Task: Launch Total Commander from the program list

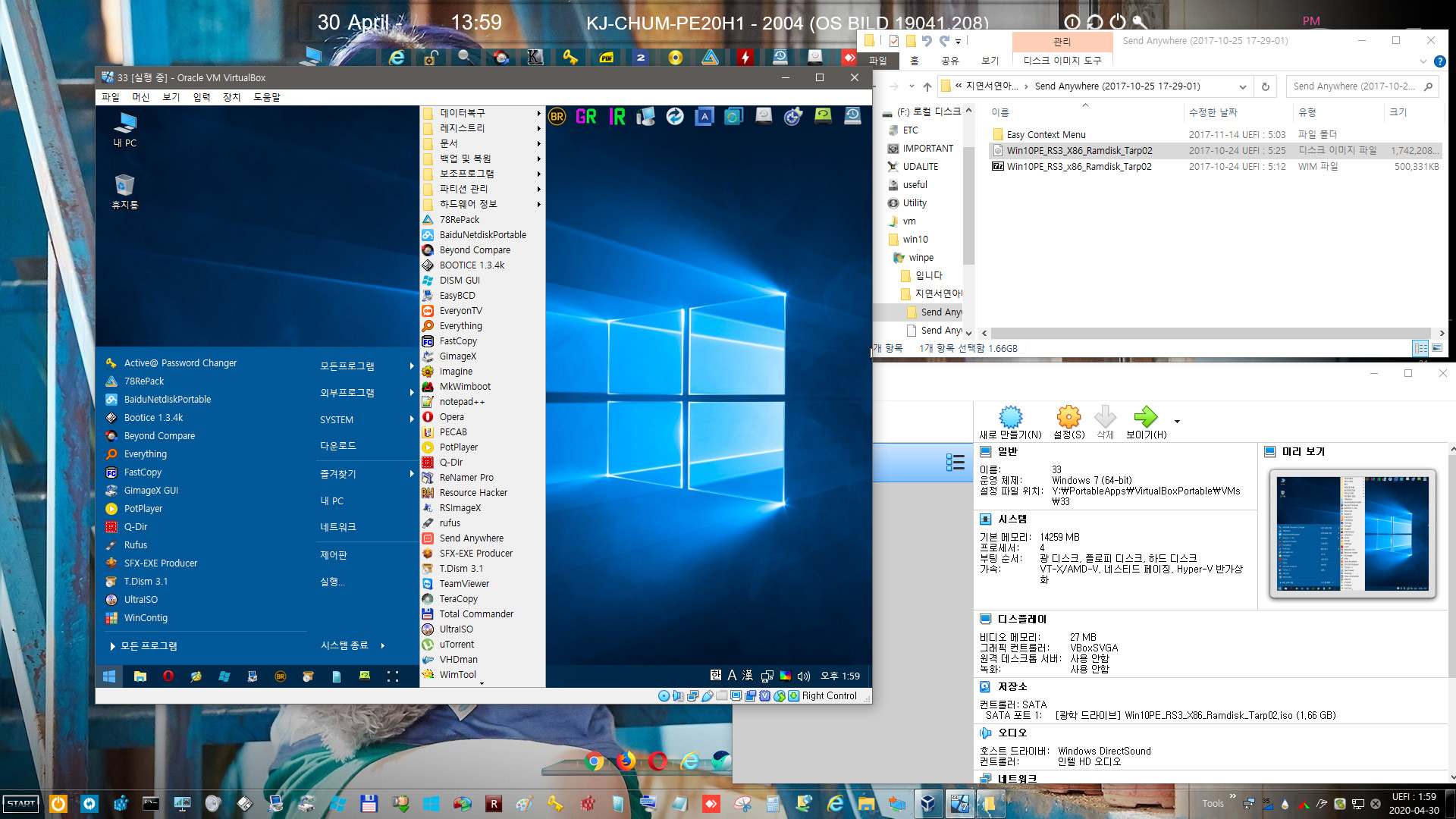Action: [476, 614]
